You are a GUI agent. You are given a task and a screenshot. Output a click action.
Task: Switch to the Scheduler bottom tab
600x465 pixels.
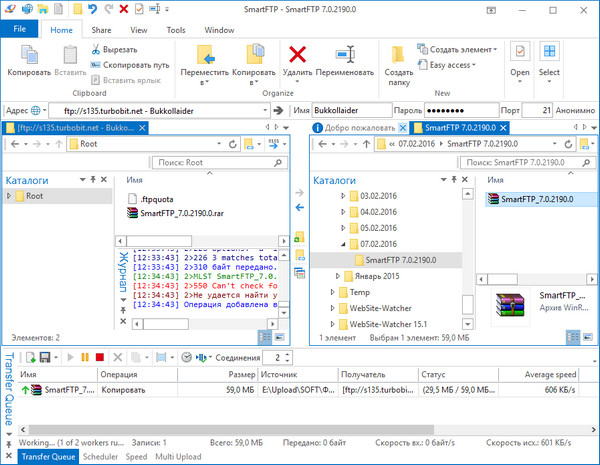[101, 457]
